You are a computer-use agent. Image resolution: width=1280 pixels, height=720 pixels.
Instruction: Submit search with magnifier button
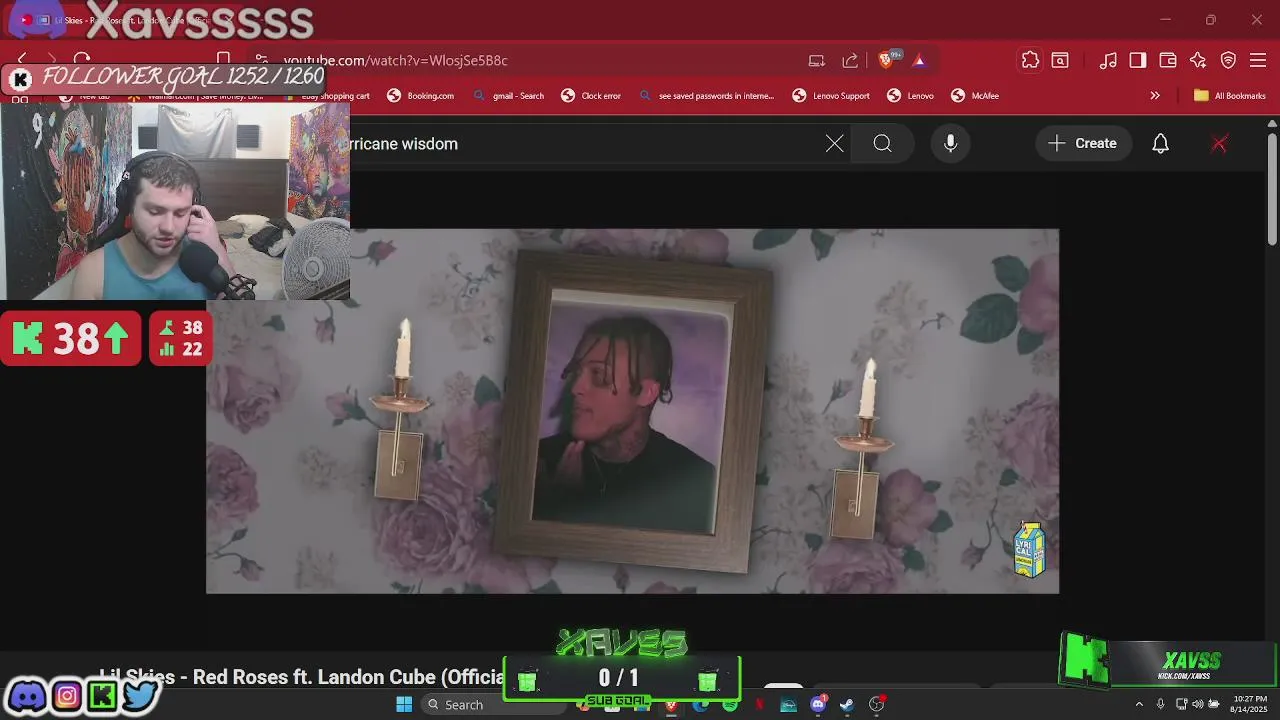(x=882, y=144)
